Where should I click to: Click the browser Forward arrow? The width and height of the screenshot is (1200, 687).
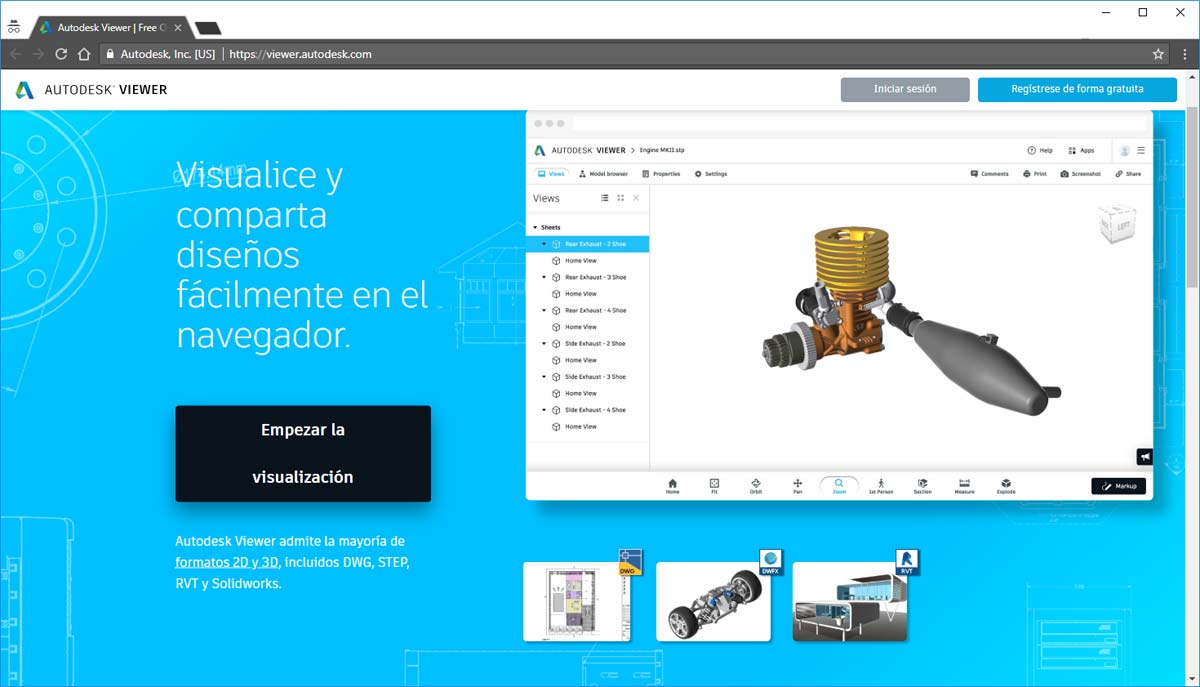38,54
